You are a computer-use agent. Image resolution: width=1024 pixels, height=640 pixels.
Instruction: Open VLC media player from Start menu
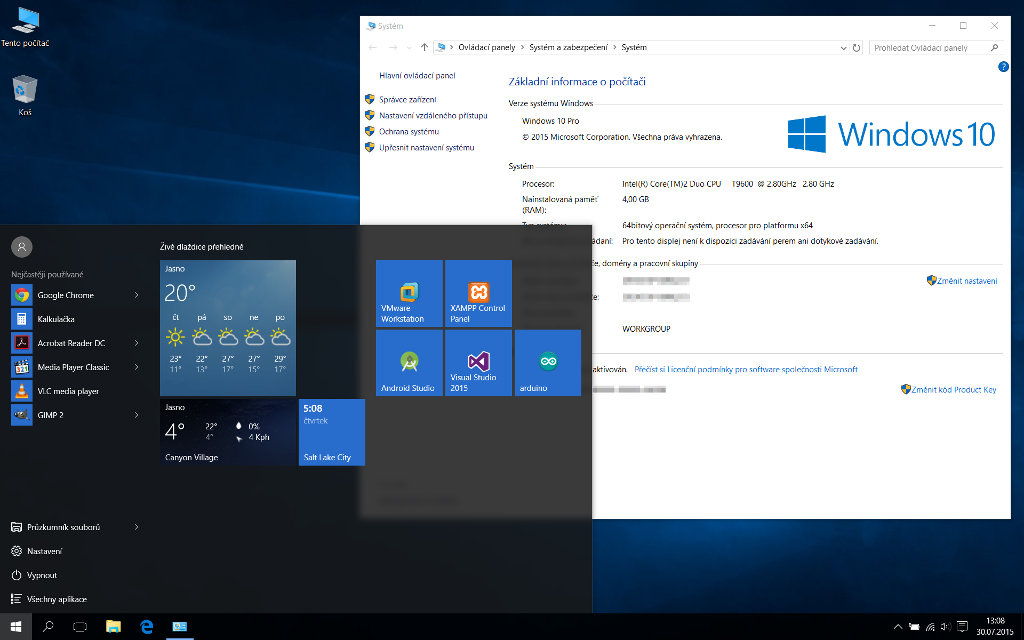pos(68,391)
